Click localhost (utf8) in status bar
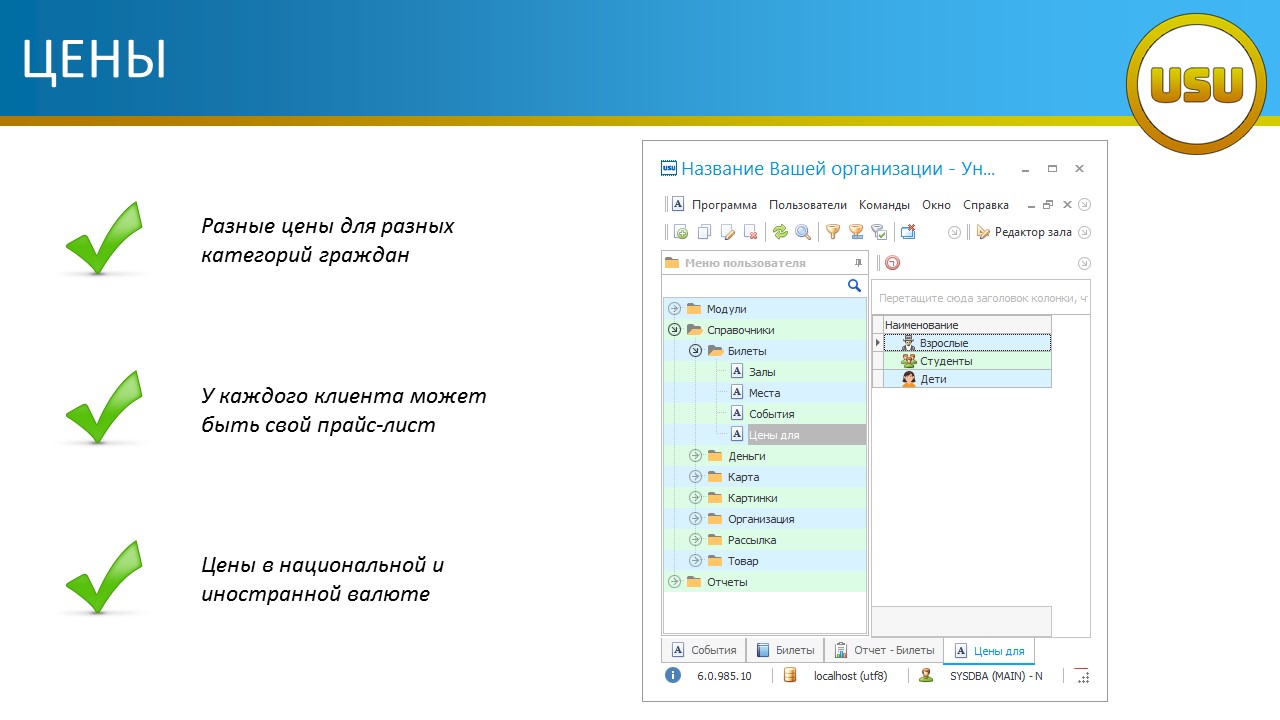 850,676
